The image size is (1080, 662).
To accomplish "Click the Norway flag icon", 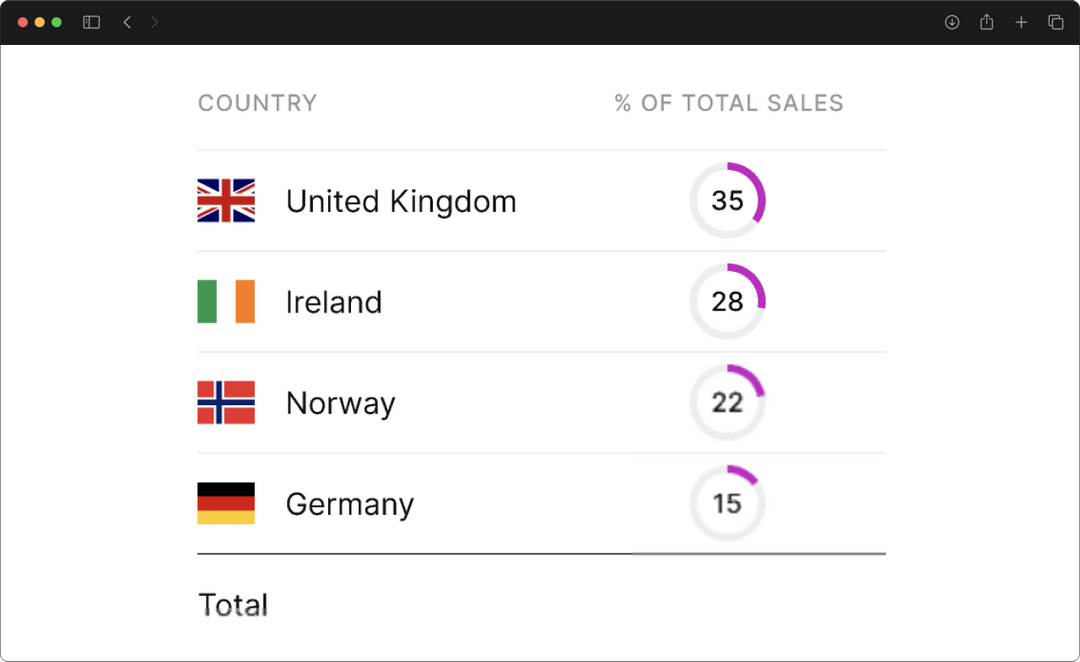I will pyautogui.click(x=226, y=403).
